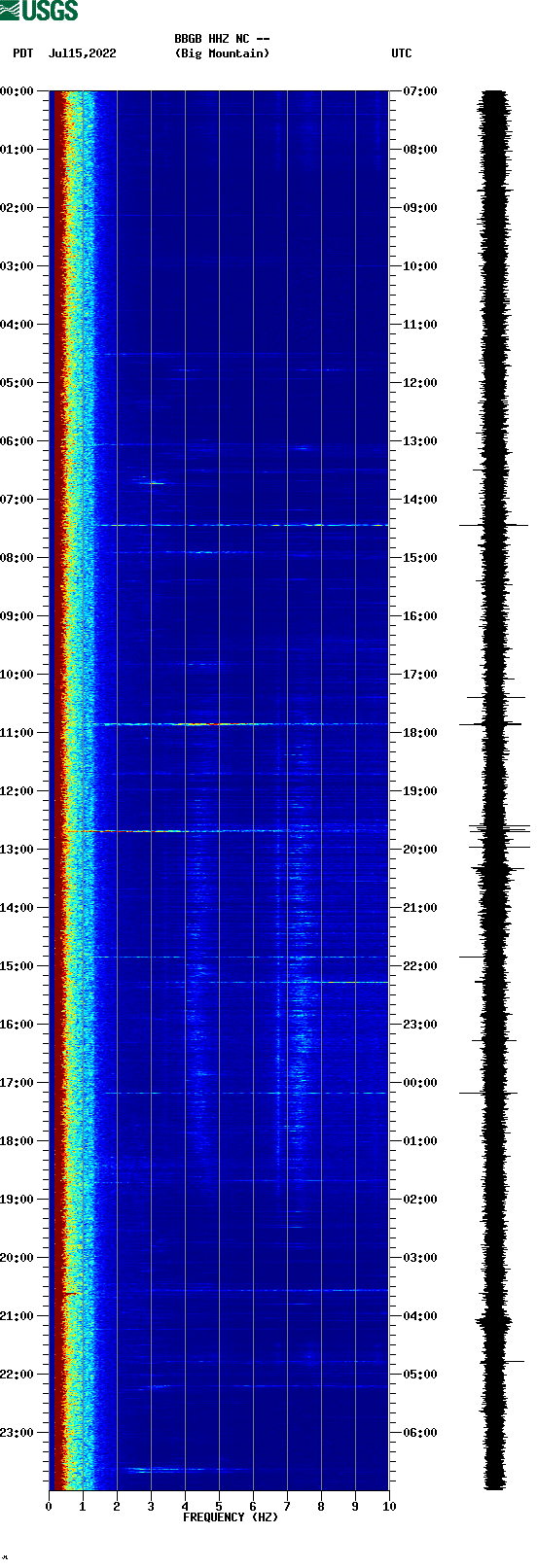Viewport: 537px width, 1568px height.
Task: Click the PDT timezone label
Action: pos(23,53)
